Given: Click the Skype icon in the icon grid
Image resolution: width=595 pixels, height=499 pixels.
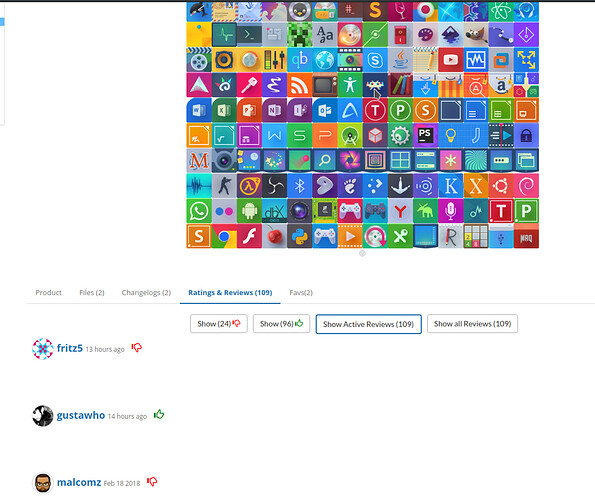Looking at the screenshot, I should 375,60.
